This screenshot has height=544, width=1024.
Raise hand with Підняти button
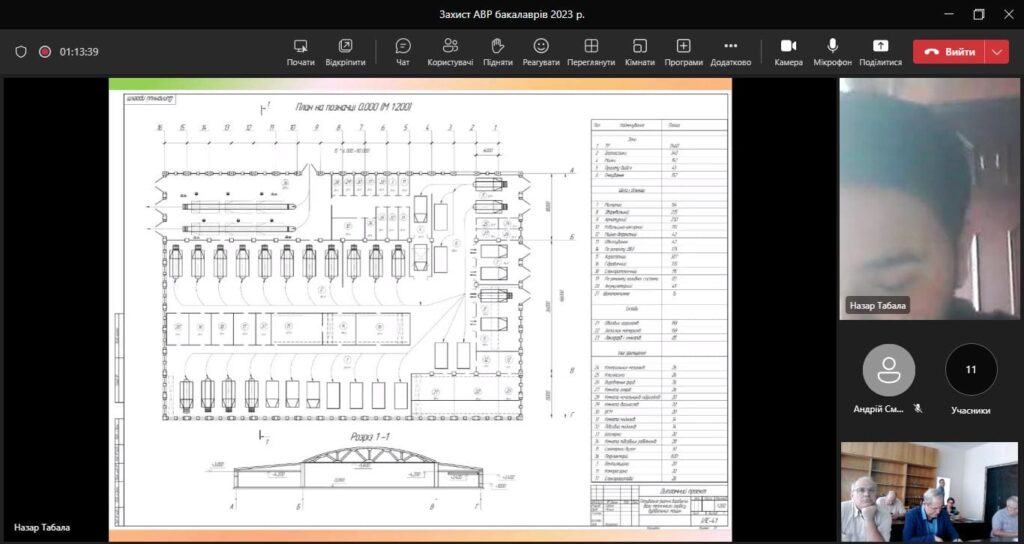498,52
